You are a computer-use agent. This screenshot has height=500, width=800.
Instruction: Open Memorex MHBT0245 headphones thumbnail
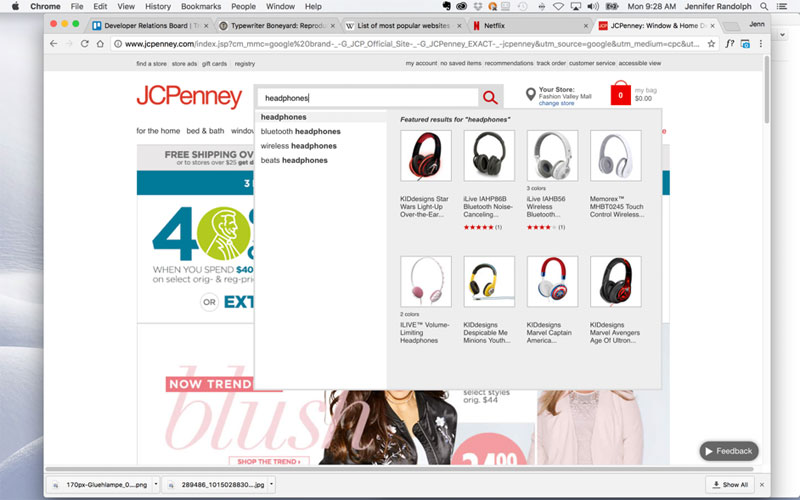[616, 156]
